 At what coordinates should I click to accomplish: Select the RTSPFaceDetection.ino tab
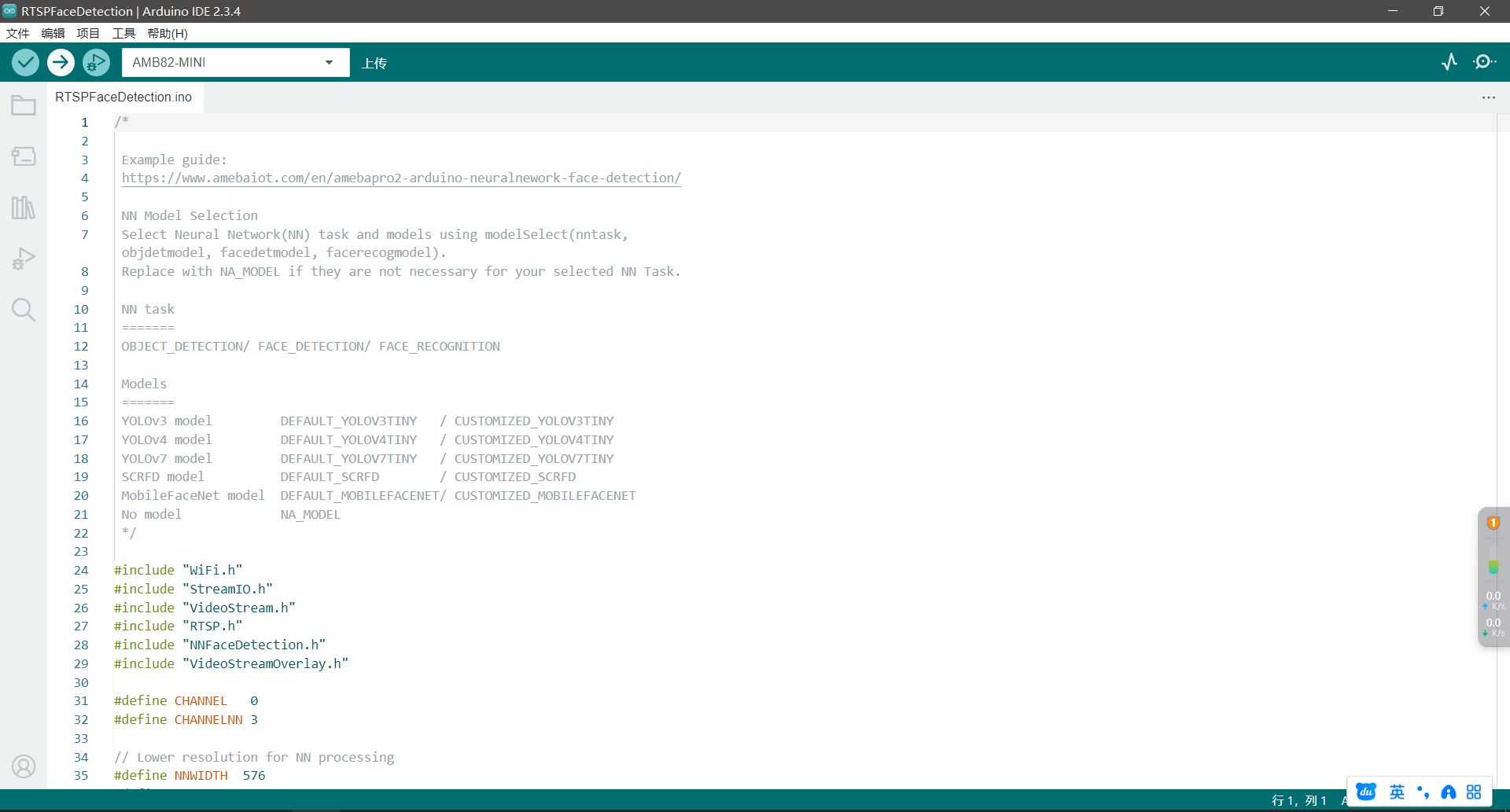[x=123, y=97]
